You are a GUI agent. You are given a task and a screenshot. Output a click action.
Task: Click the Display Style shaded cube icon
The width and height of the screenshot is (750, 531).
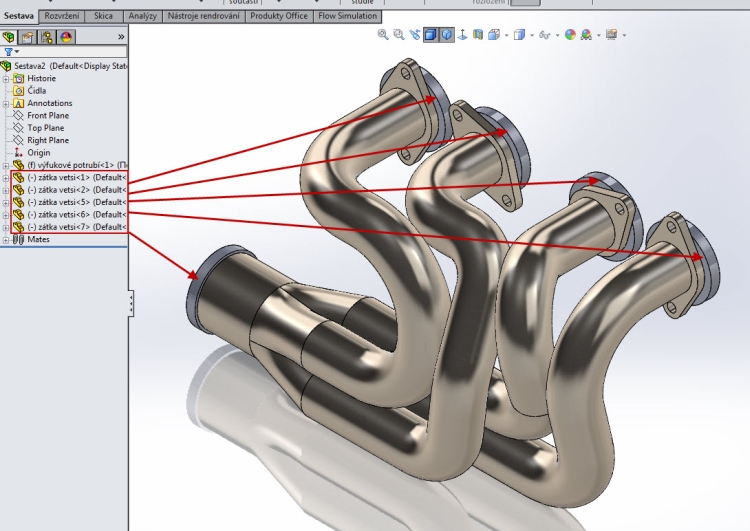[x=519, y=34]
